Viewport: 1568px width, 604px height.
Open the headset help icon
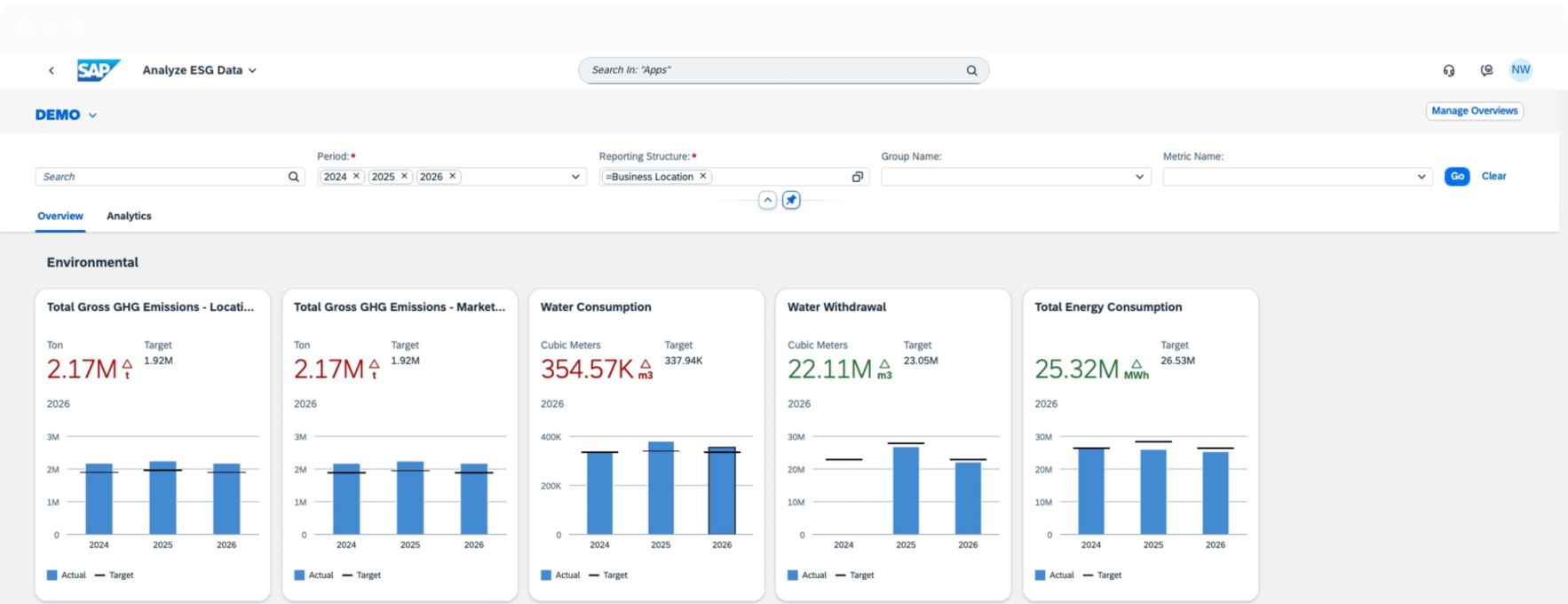coord(1449,70)
